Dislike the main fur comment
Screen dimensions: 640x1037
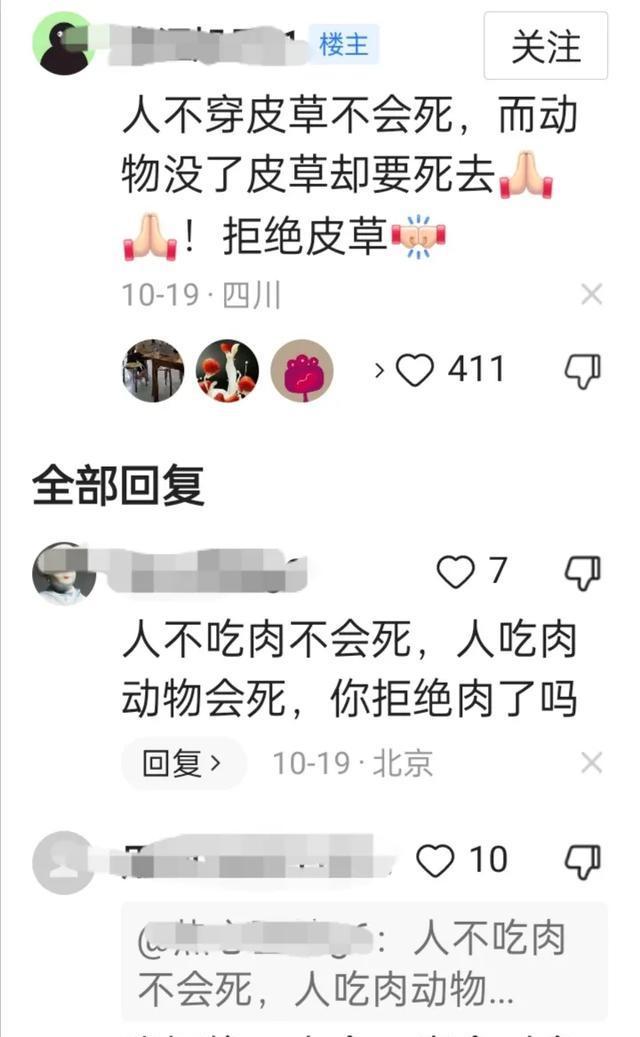tap(582, 370)
